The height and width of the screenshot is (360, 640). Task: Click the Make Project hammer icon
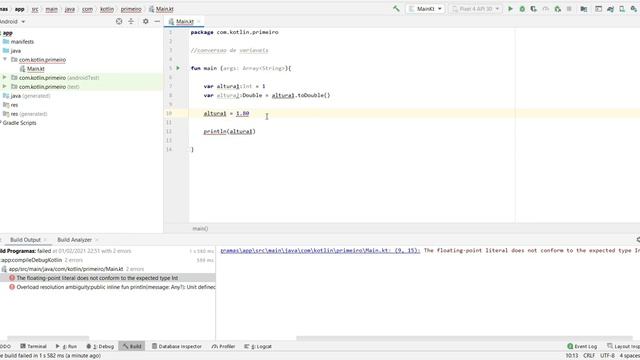coord(396,9)
